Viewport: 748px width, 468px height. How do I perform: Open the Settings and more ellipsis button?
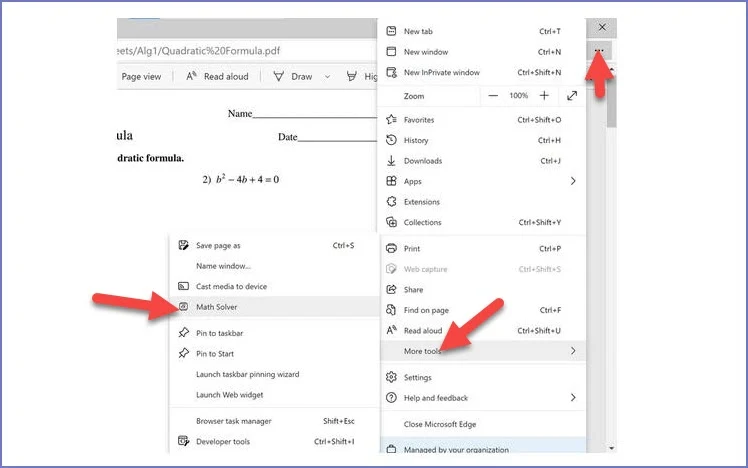(x=599, y=50)
